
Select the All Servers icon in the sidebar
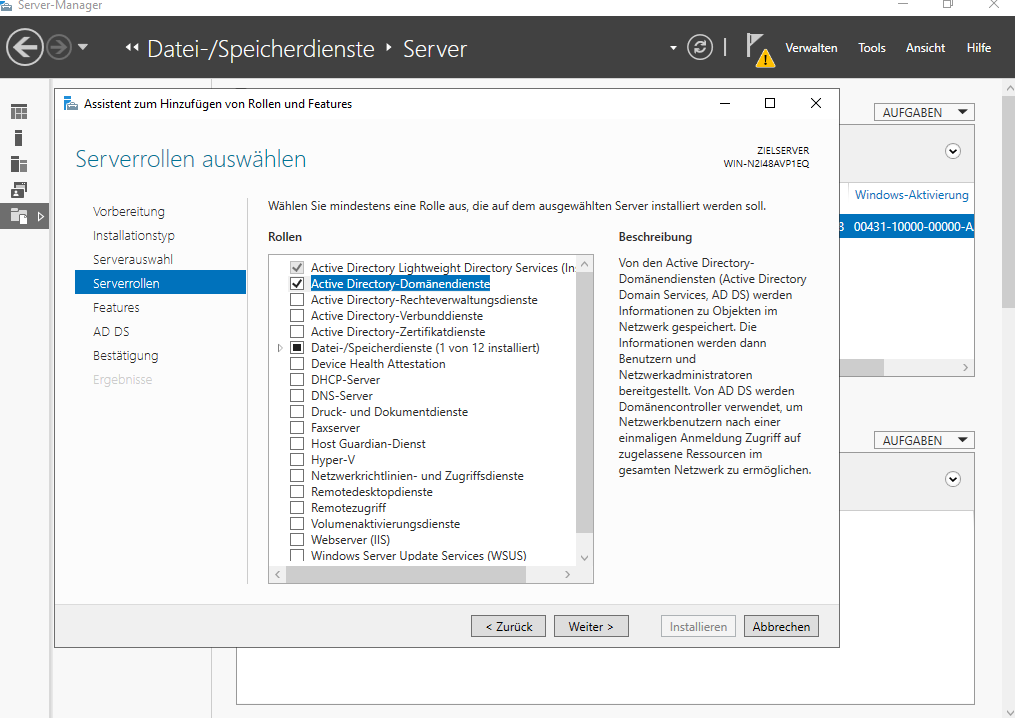tap(19, 164)
